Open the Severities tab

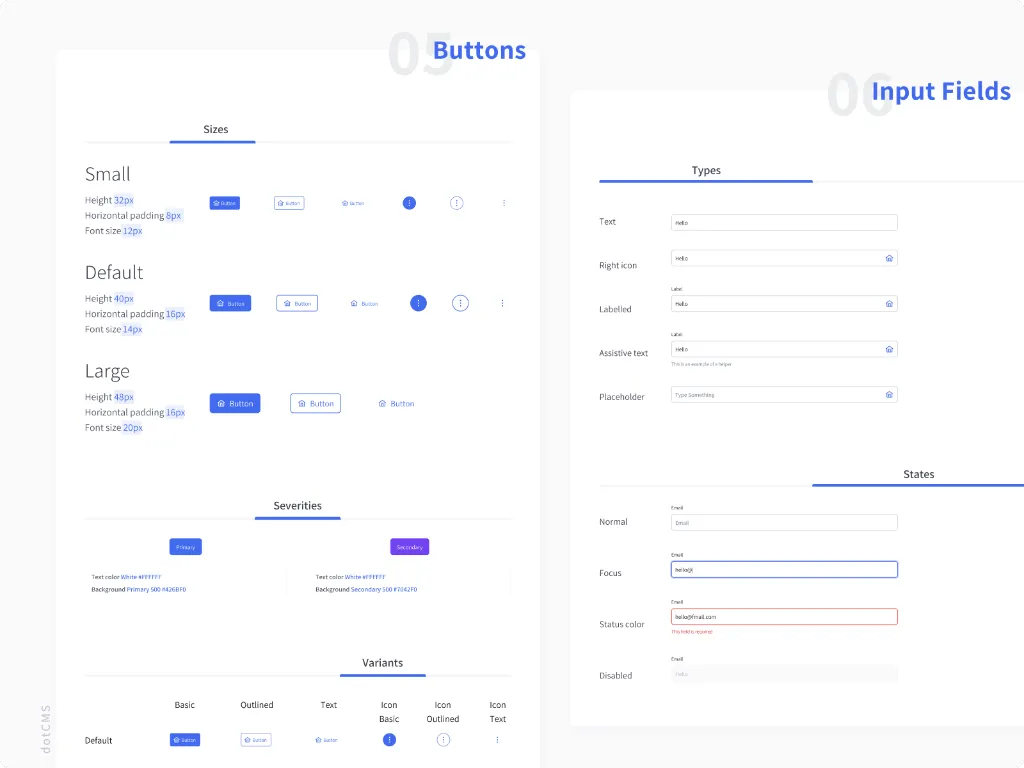pos(297,506)
